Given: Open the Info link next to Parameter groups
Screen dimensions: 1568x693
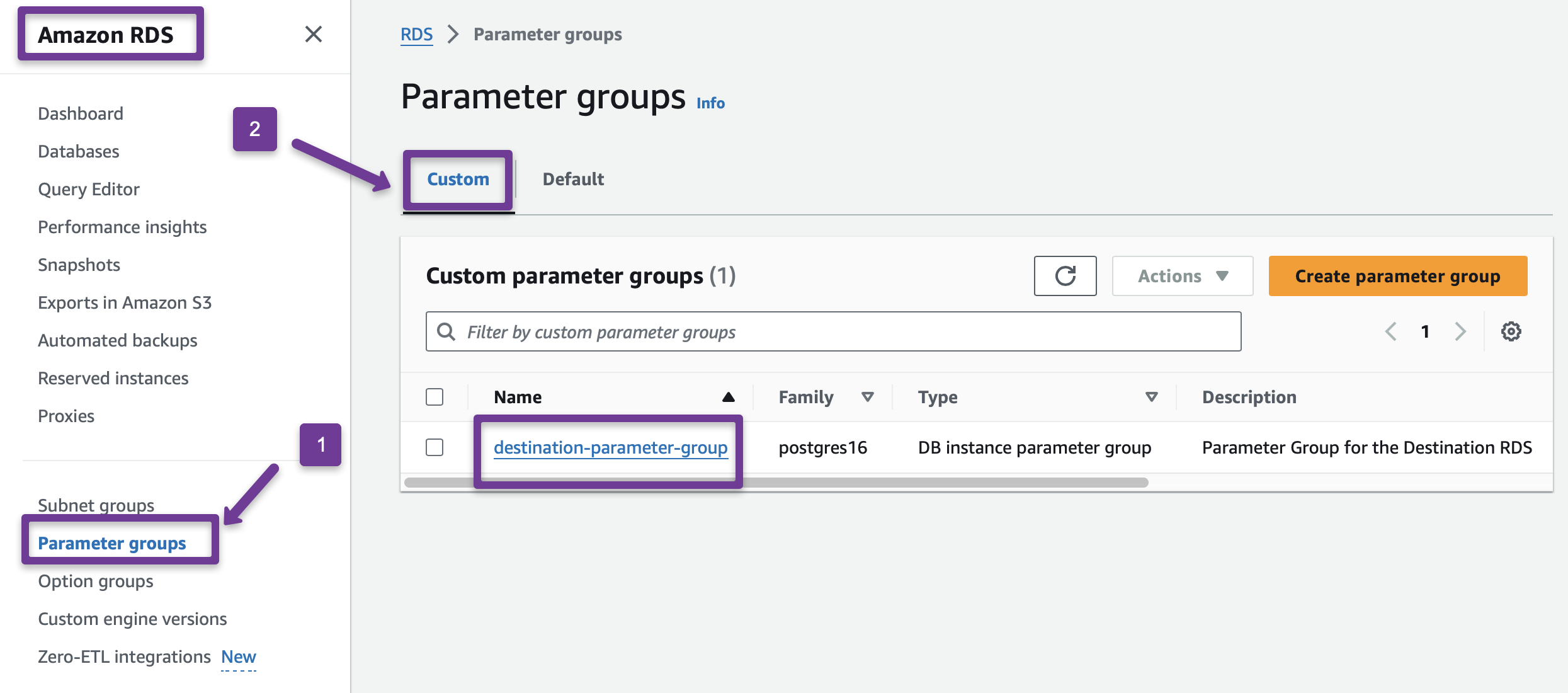Looking at the screenshot, I should [709, 103].
